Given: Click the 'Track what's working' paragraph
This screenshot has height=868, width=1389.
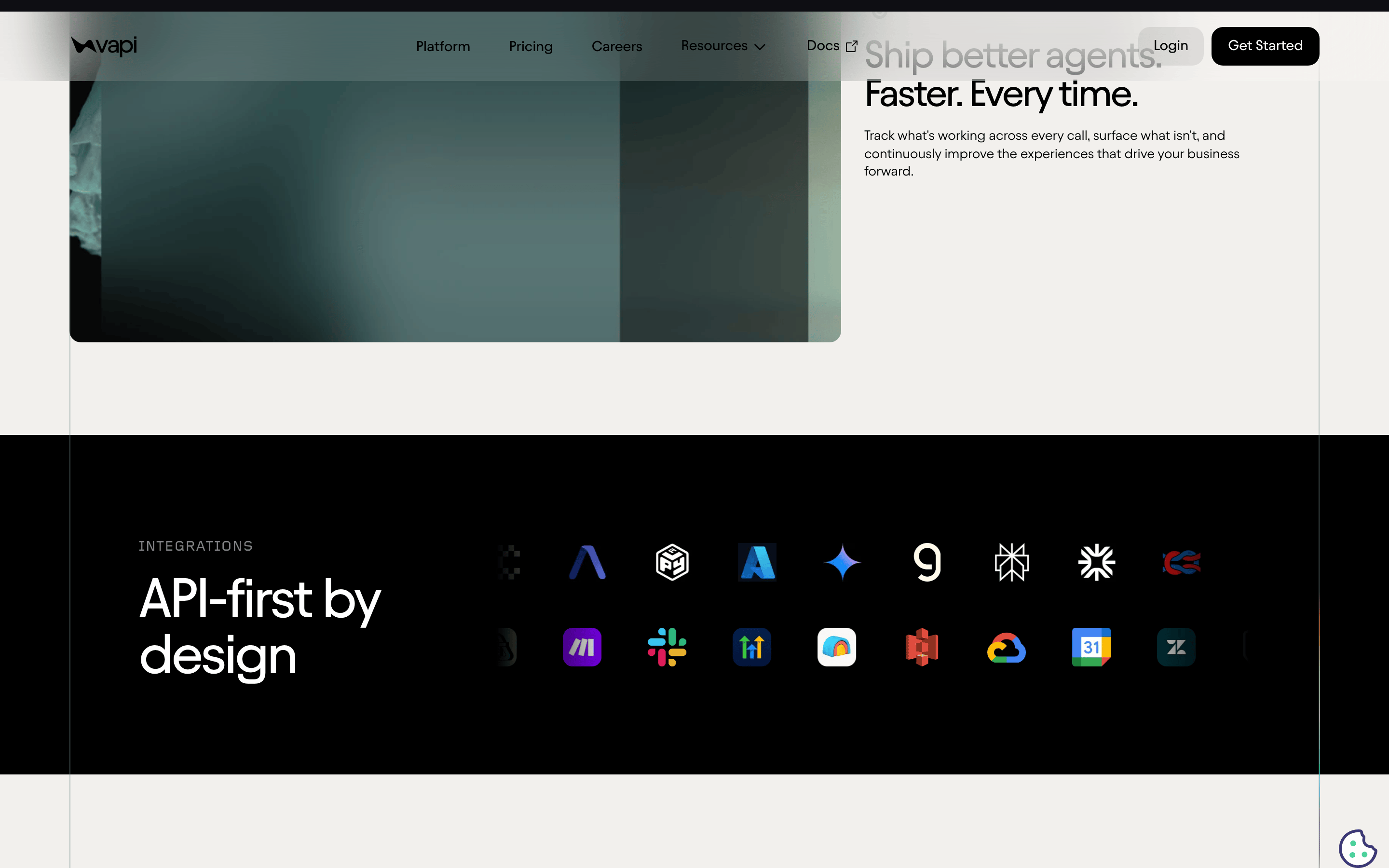Looking at the screenshot, I should tap(1051, 153).
